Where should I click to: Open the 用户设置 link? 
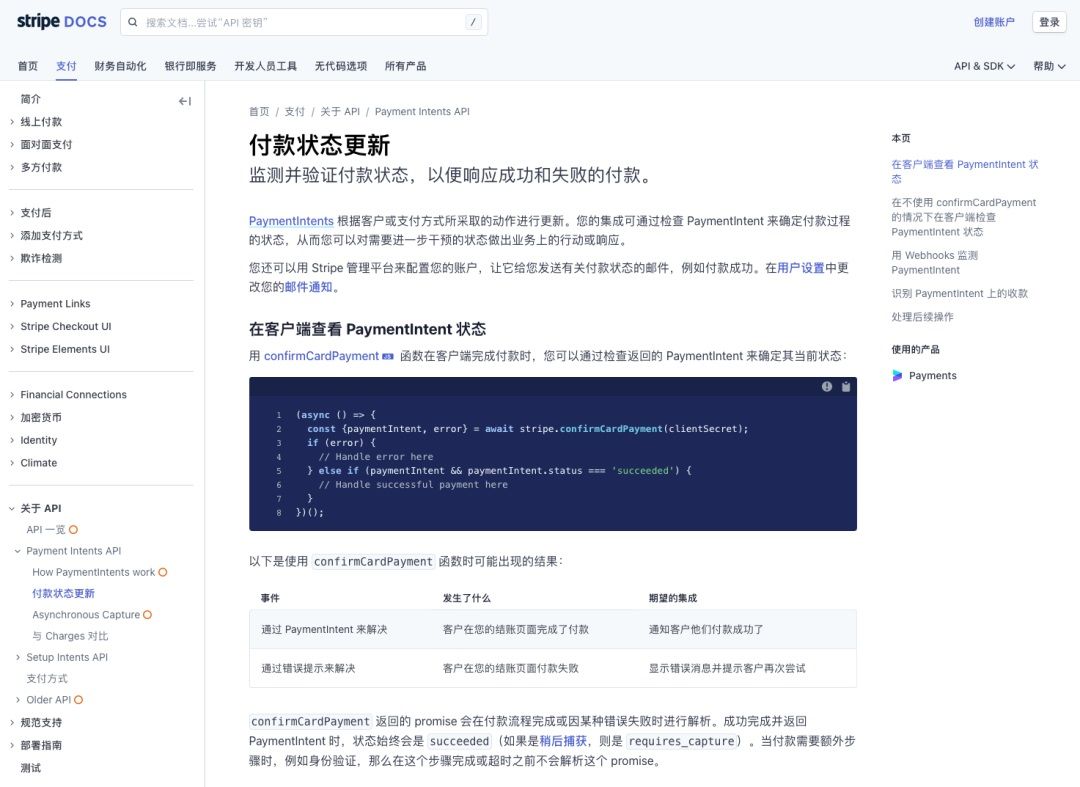pos(801,268)
